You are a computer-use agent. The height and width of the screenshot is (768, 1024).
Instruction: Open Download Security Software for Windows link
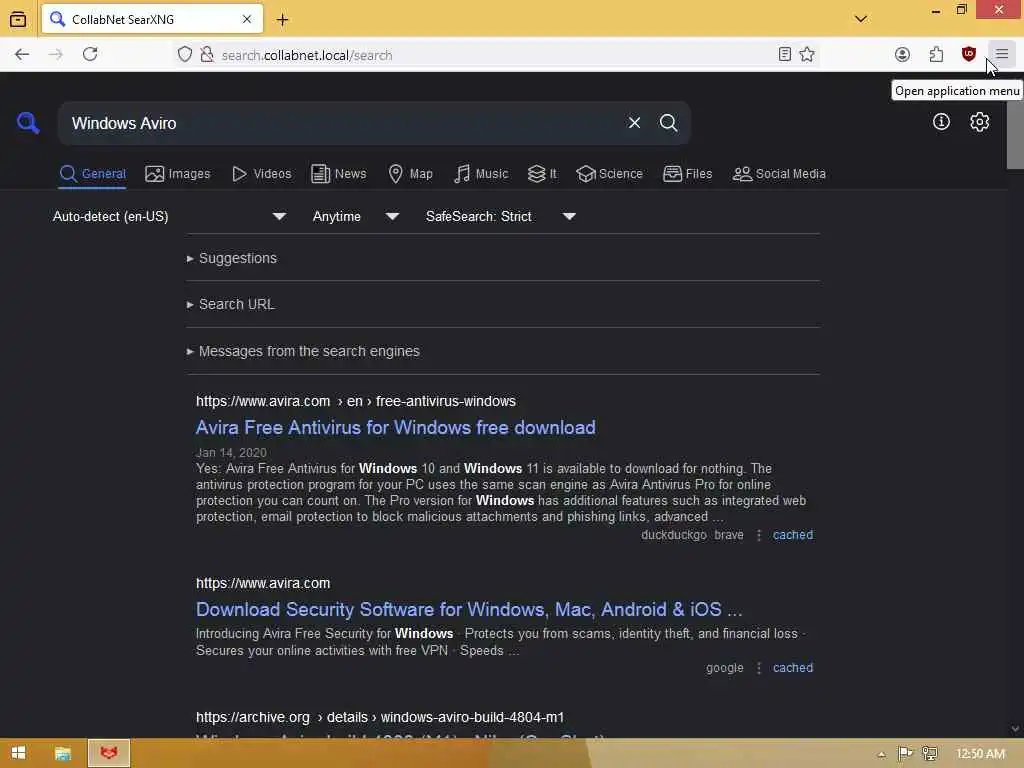pyautogui.click(x=469, y=609)
